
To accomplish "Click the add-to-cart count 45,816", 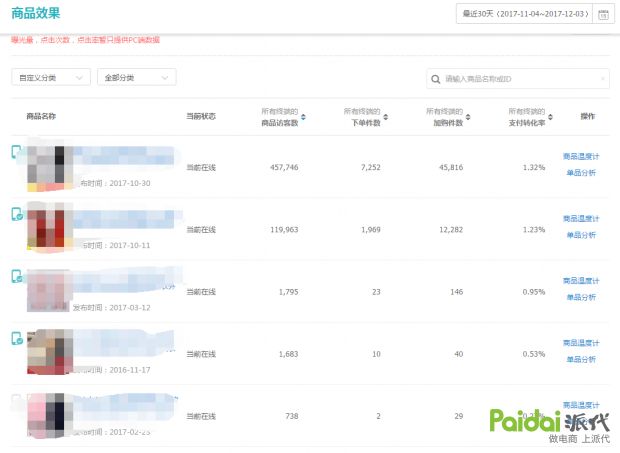I will click(x=451, y=168).
